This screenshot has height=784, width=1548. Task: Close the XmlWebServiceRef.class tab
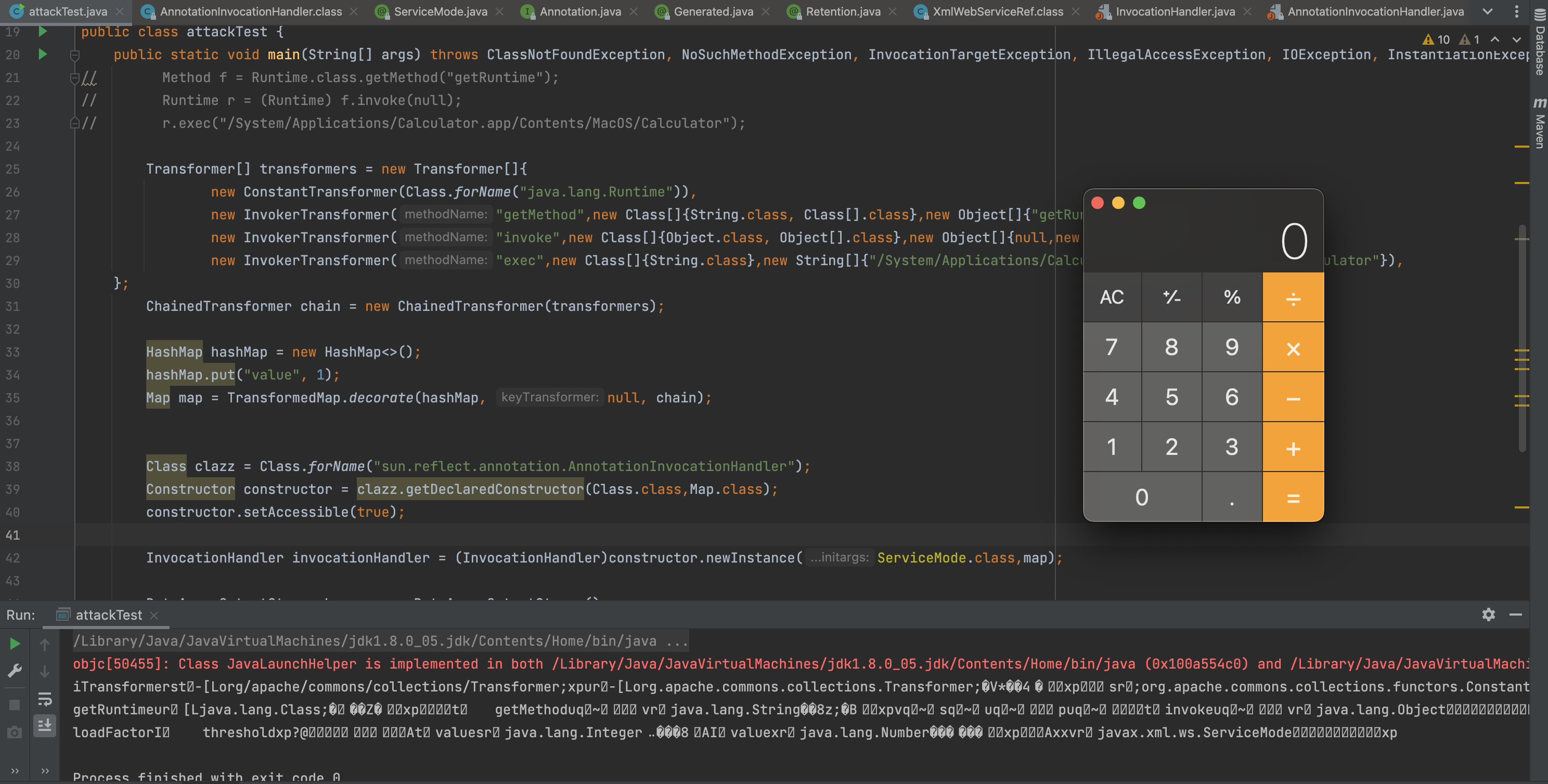pos(1076,11)
